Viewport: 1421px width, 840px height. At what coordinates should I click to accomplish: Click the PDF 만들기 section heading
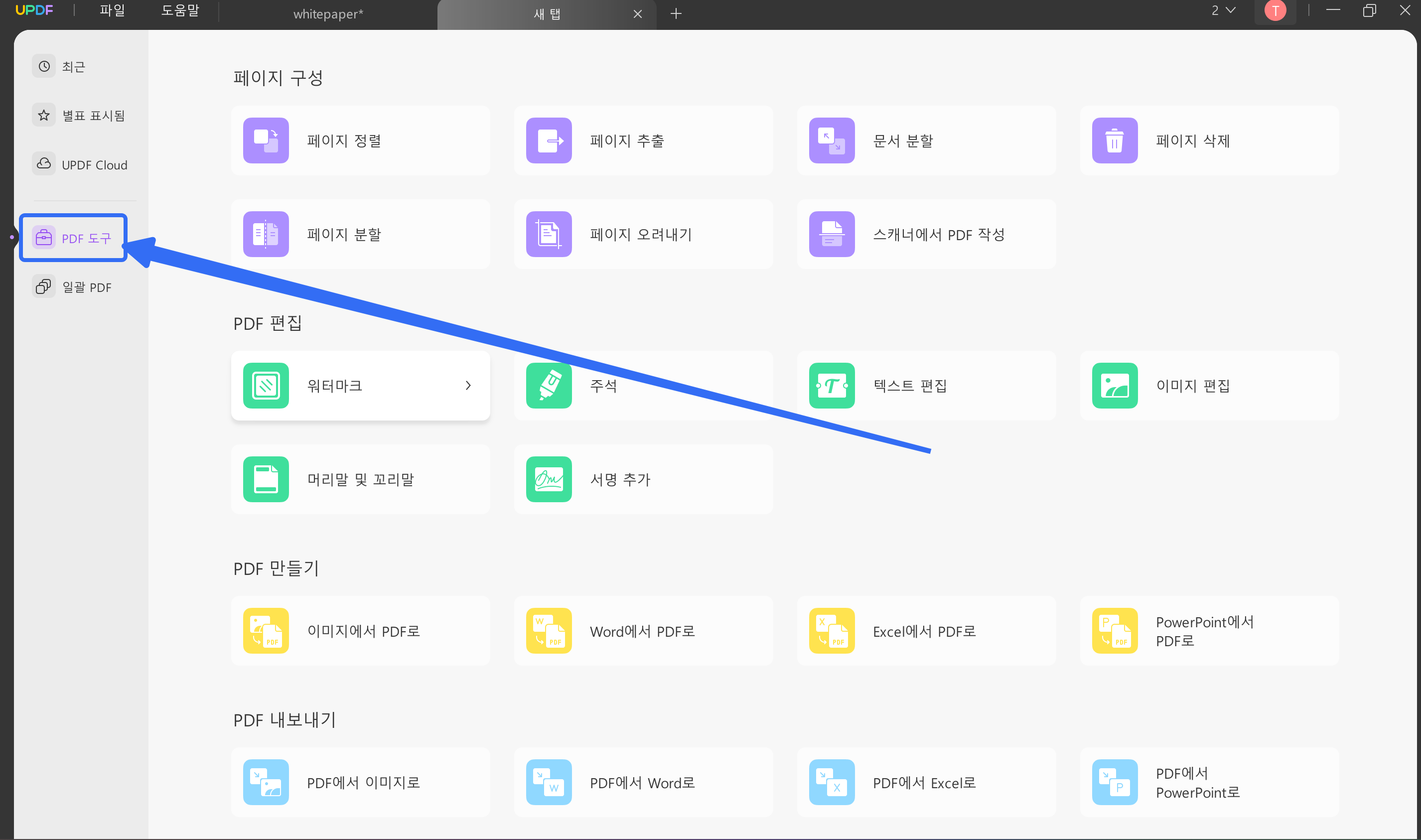point(276,568)
